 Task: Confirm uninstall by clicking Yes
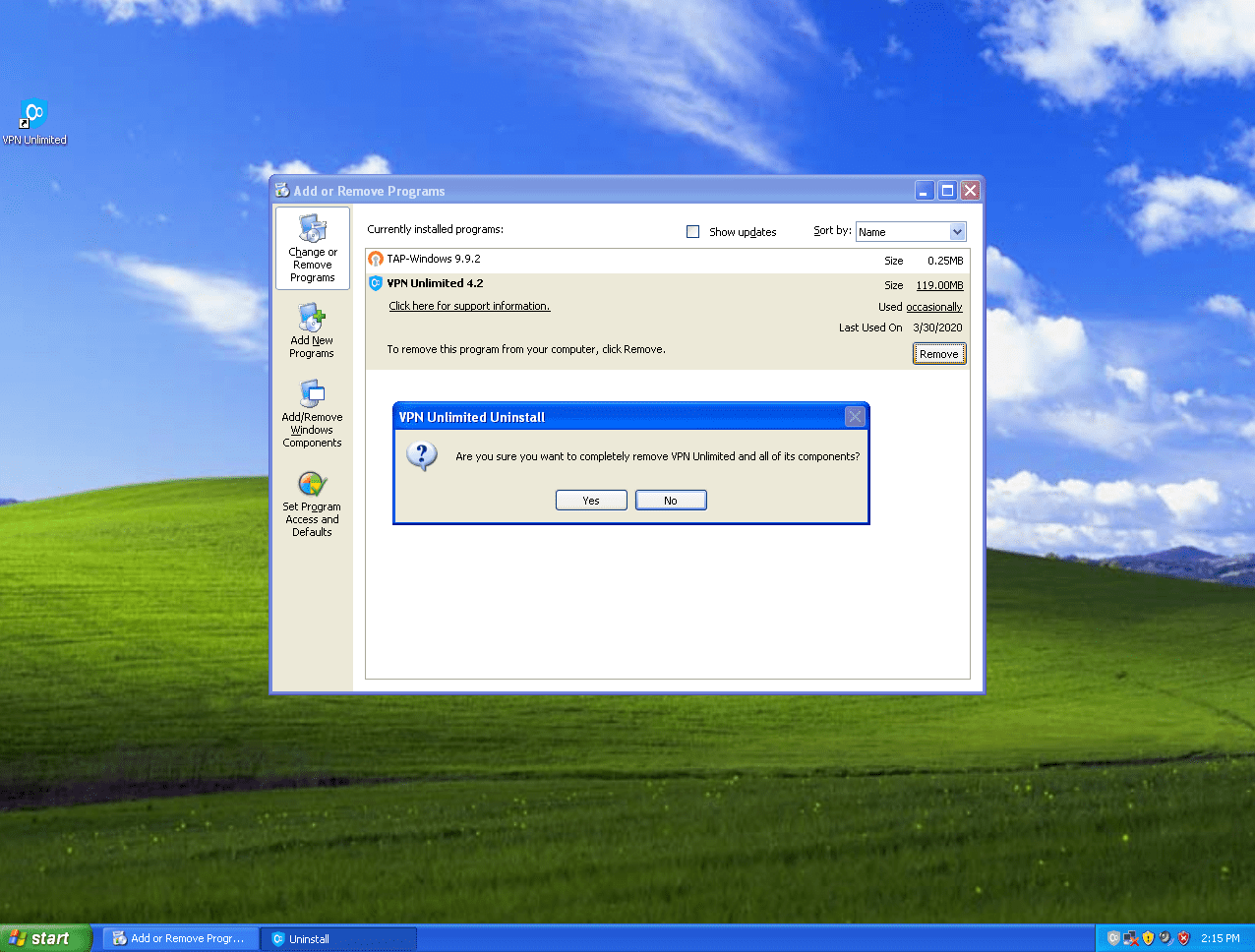pyautogui.click(x=591, y=500)
